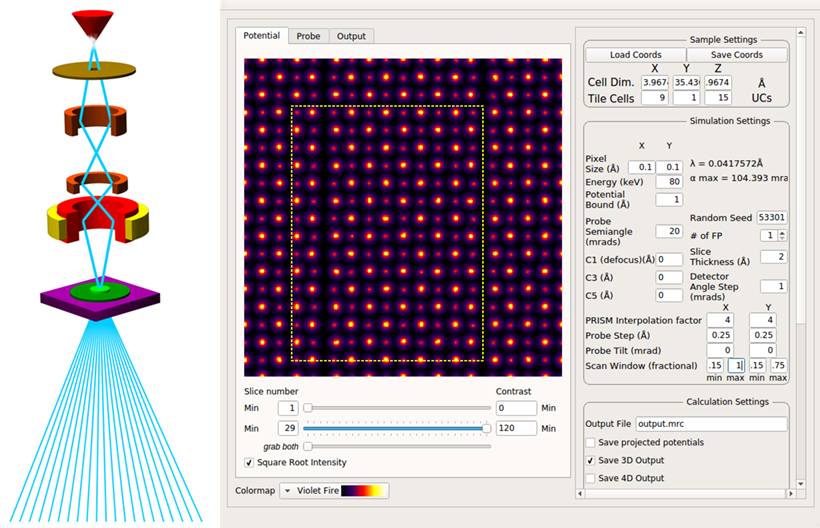820x528 pixels.
Task: Click the C5 field
Action: pyautogui.click(x=669, y=295)
